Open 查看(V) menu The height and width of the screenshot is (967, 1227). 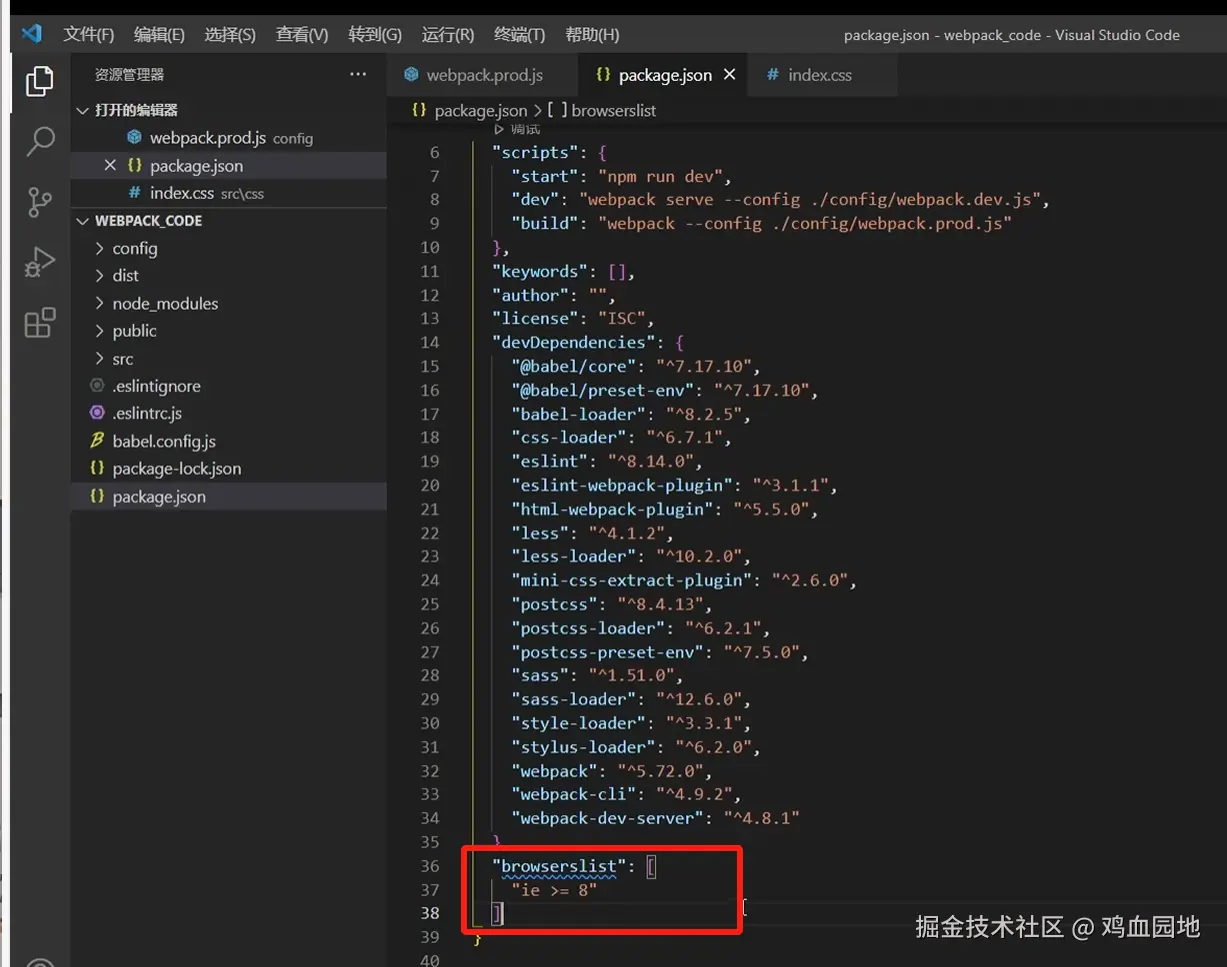(302, 34)
